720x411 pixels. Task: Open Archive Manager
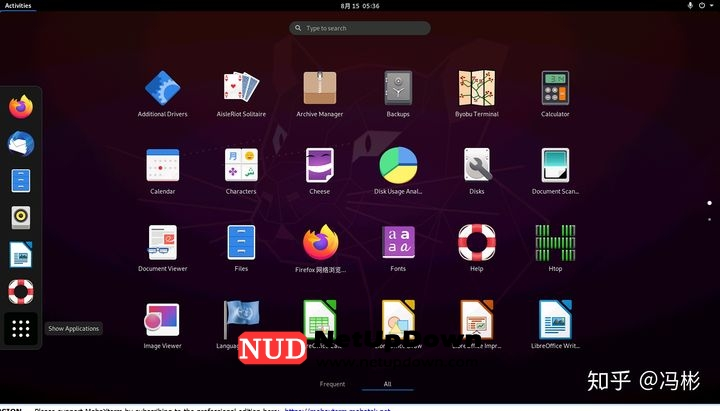tap(320, 87)
